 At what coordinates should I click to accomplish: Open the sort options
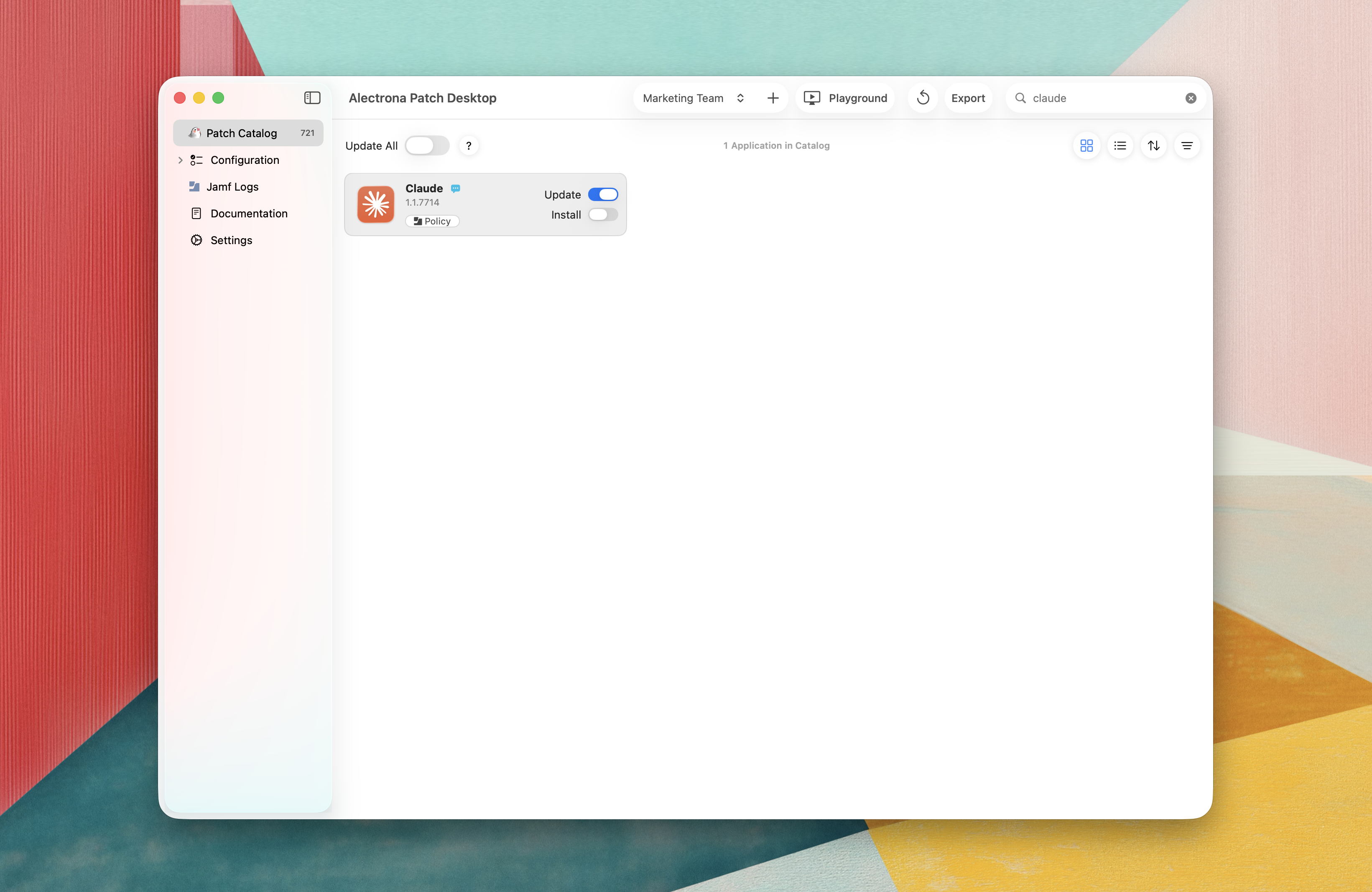(1154, 146)
